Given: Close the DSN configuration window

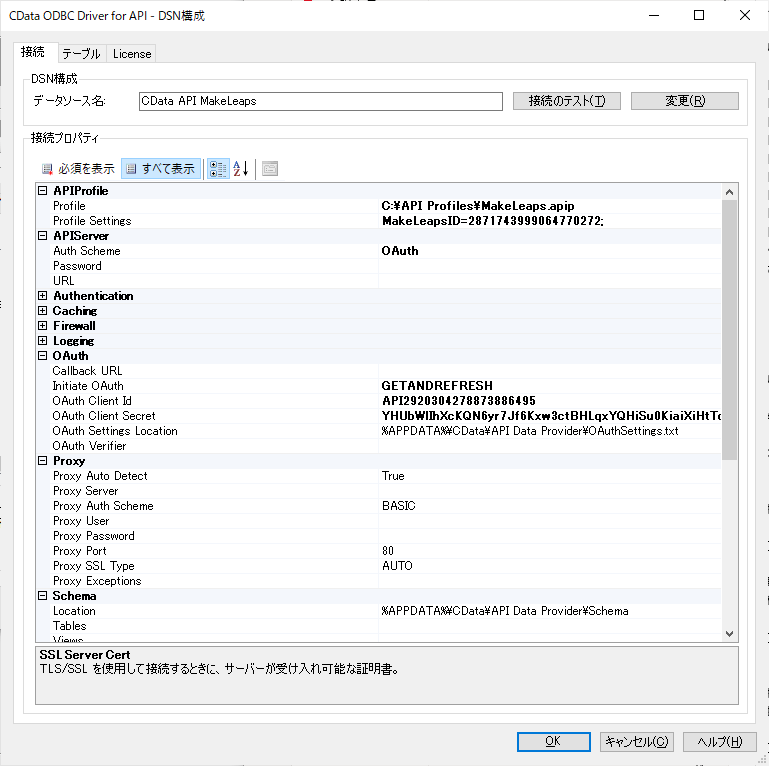Looking at the screenshot, I should pyautogui.click(x=744, y=15).
